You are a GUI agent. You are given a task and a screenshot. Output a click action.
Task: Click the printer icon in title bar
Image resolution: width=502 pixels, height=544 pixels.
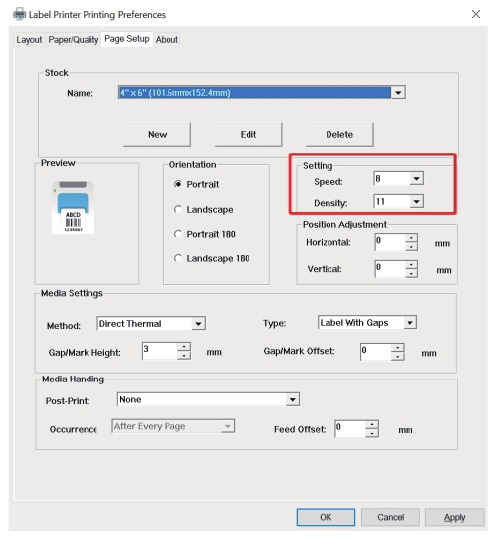tap(19, 15)
